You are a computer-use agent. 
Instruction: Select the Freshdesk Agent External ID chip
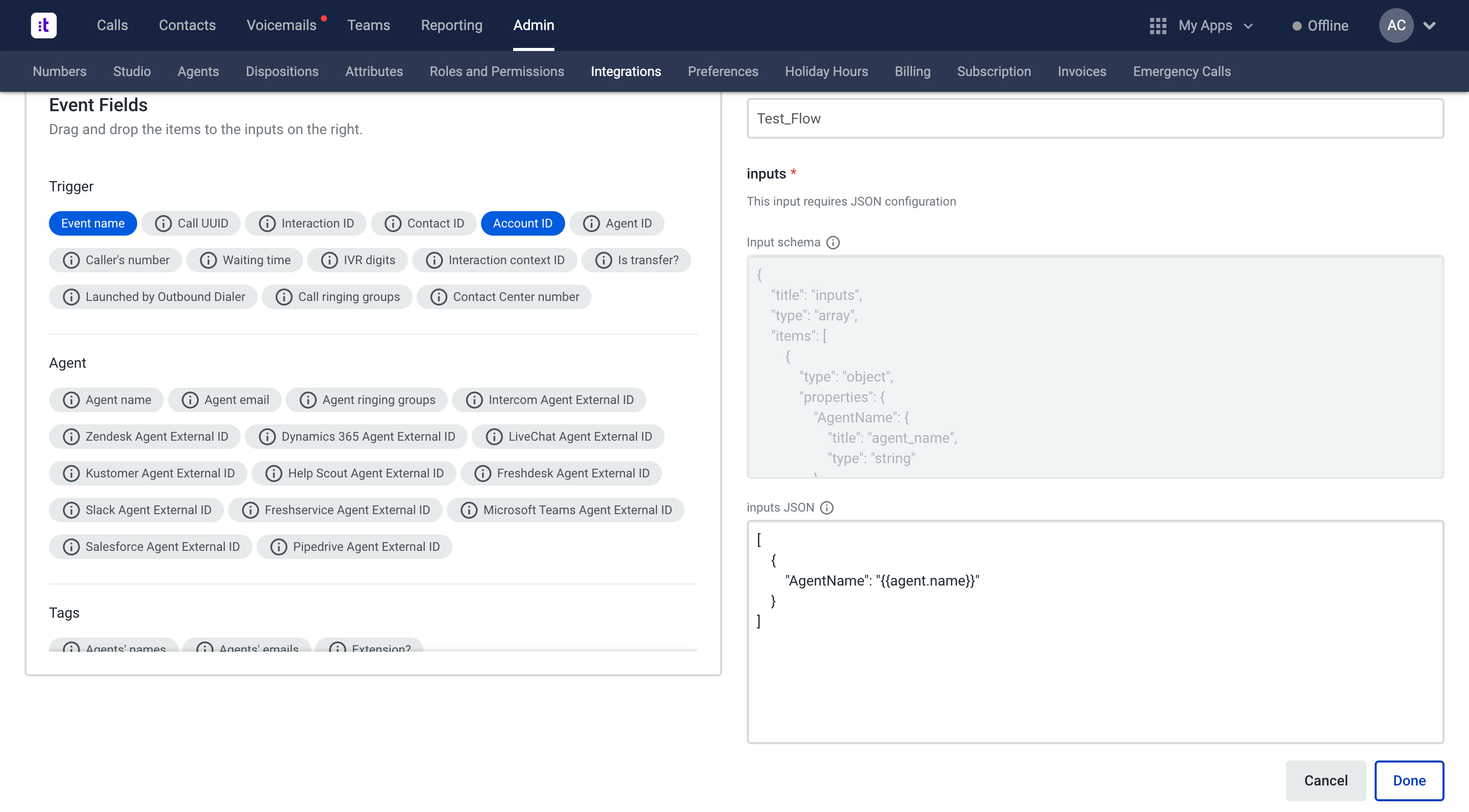coord(561,473)
